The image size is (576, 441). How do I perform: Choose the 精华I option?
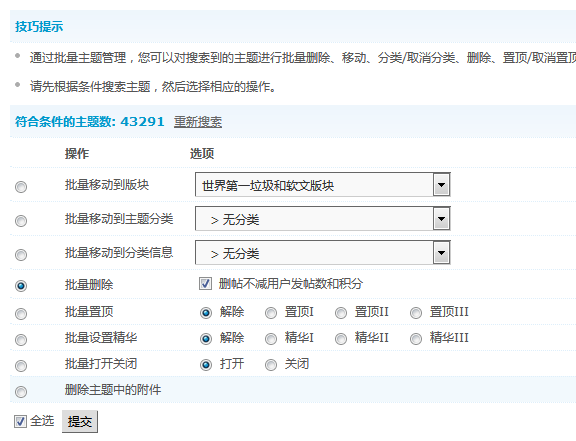271,338
